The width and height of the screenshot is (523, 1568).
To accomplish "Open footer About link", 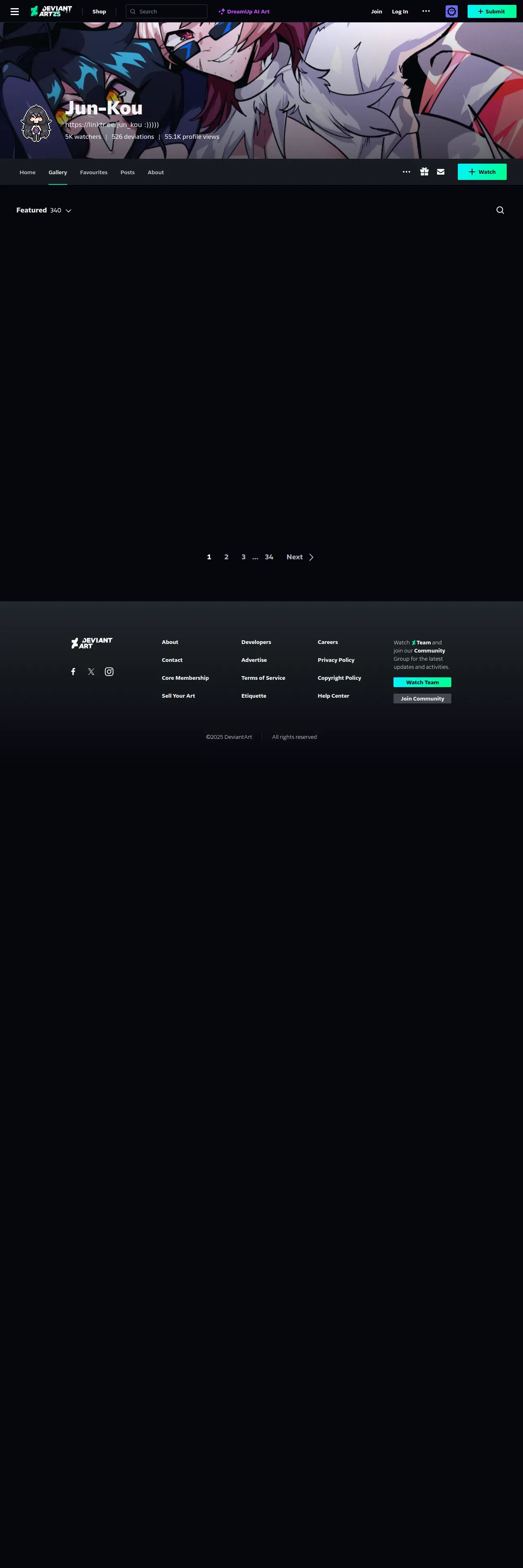I will (170, 642).
